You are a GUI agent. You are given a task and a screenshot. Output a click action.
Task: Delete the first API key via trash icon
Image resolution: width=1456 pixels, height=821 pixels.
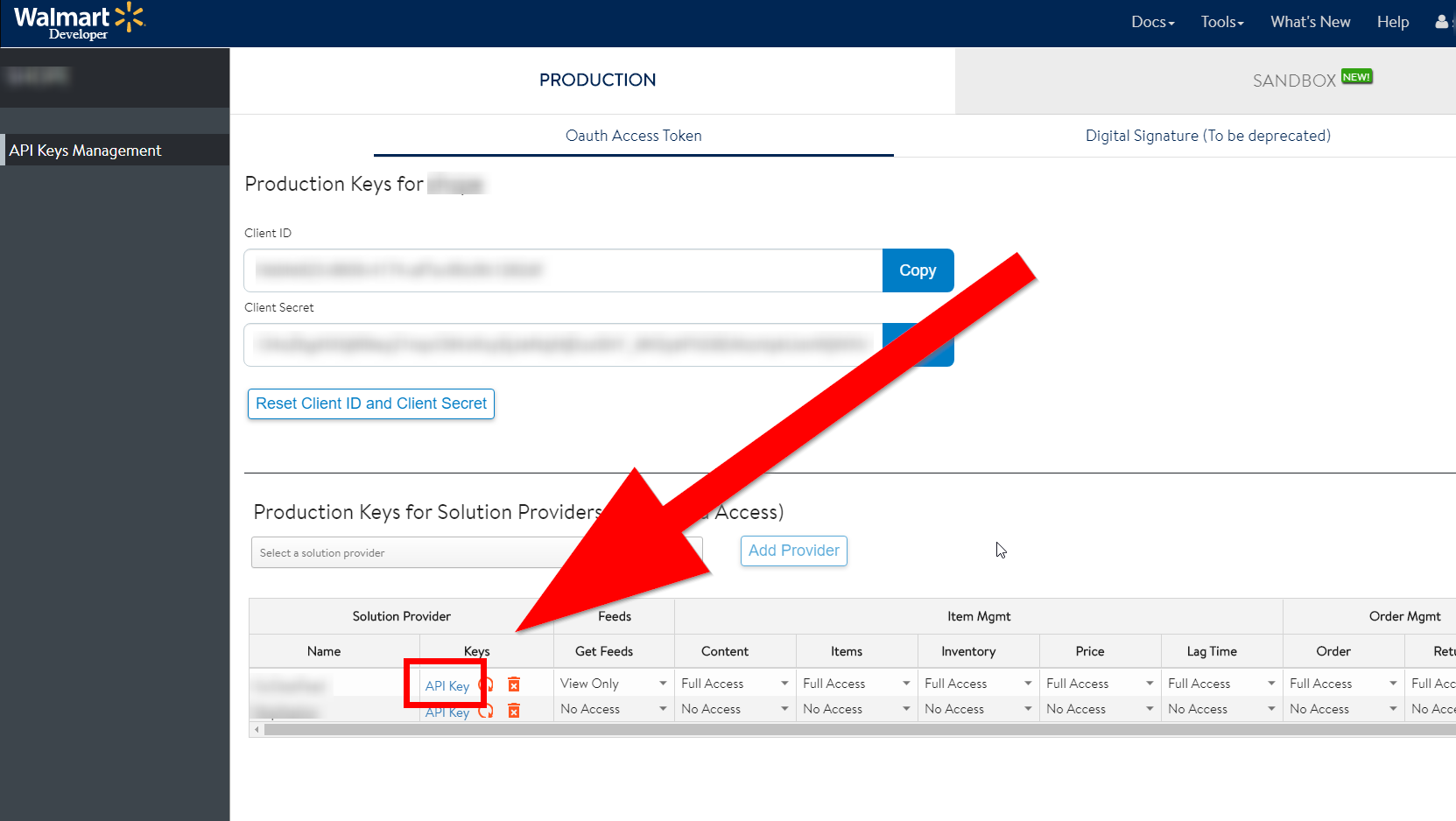pyautogui.click(x=514, y=684)
